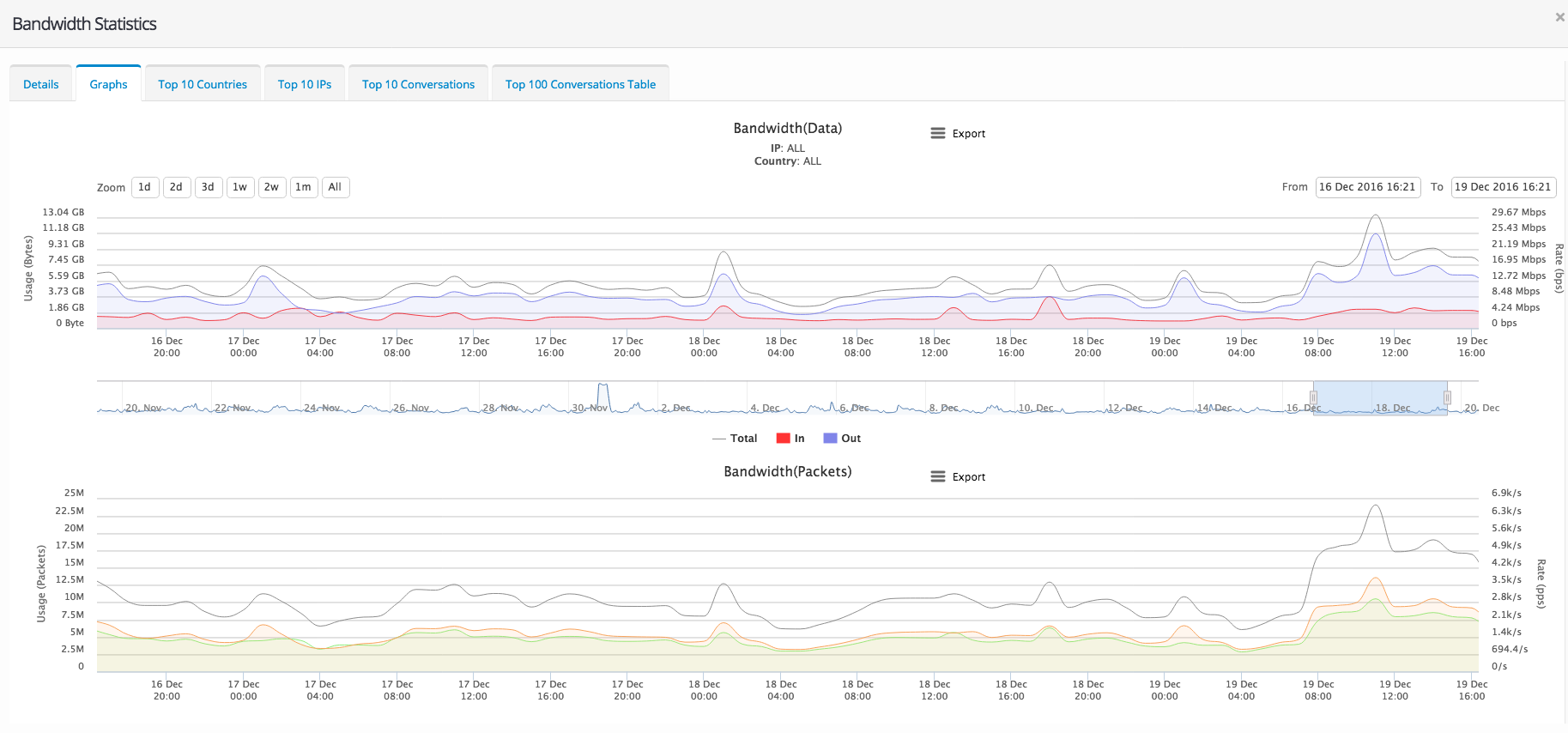Show All data range
Image resolution: width=1568 pixels, height=733 pixels.
335,187
